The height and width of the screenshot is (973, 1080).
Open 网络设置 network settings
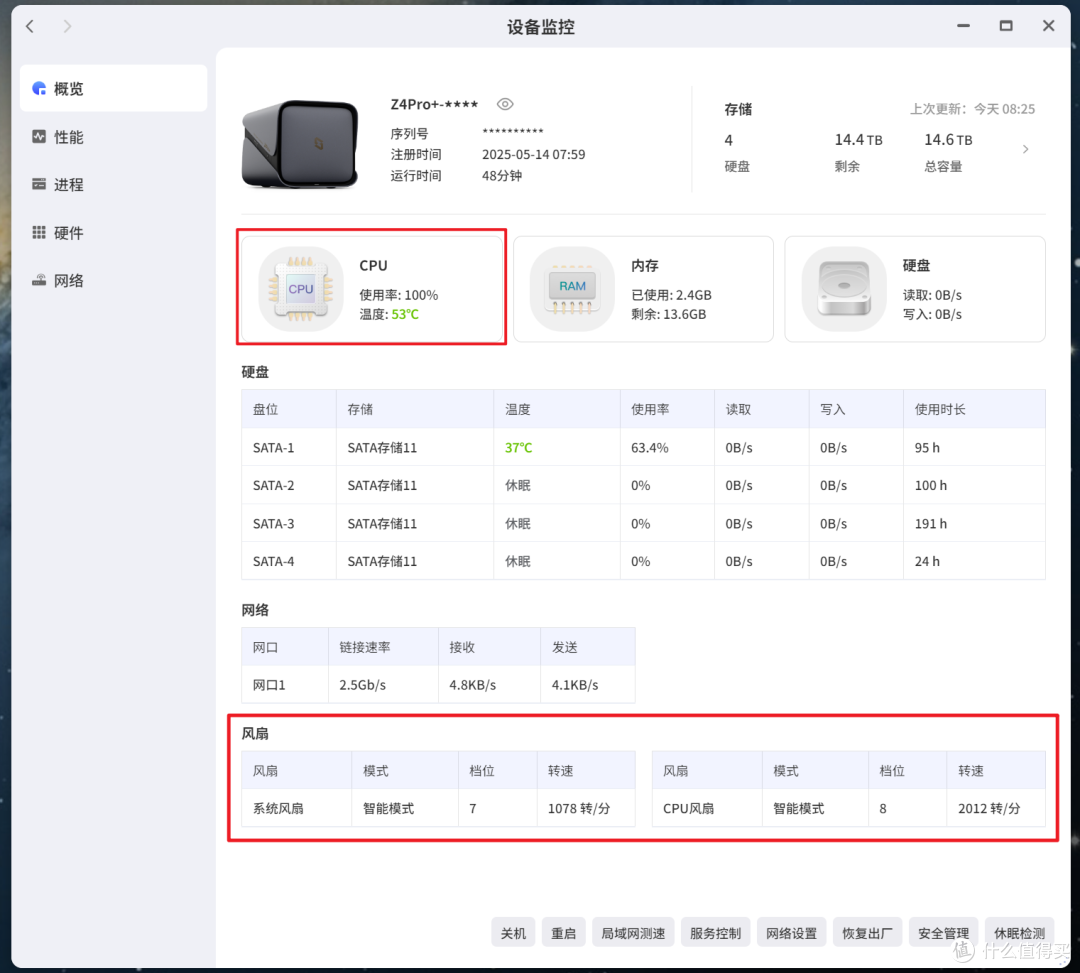(x=791, y=933)
